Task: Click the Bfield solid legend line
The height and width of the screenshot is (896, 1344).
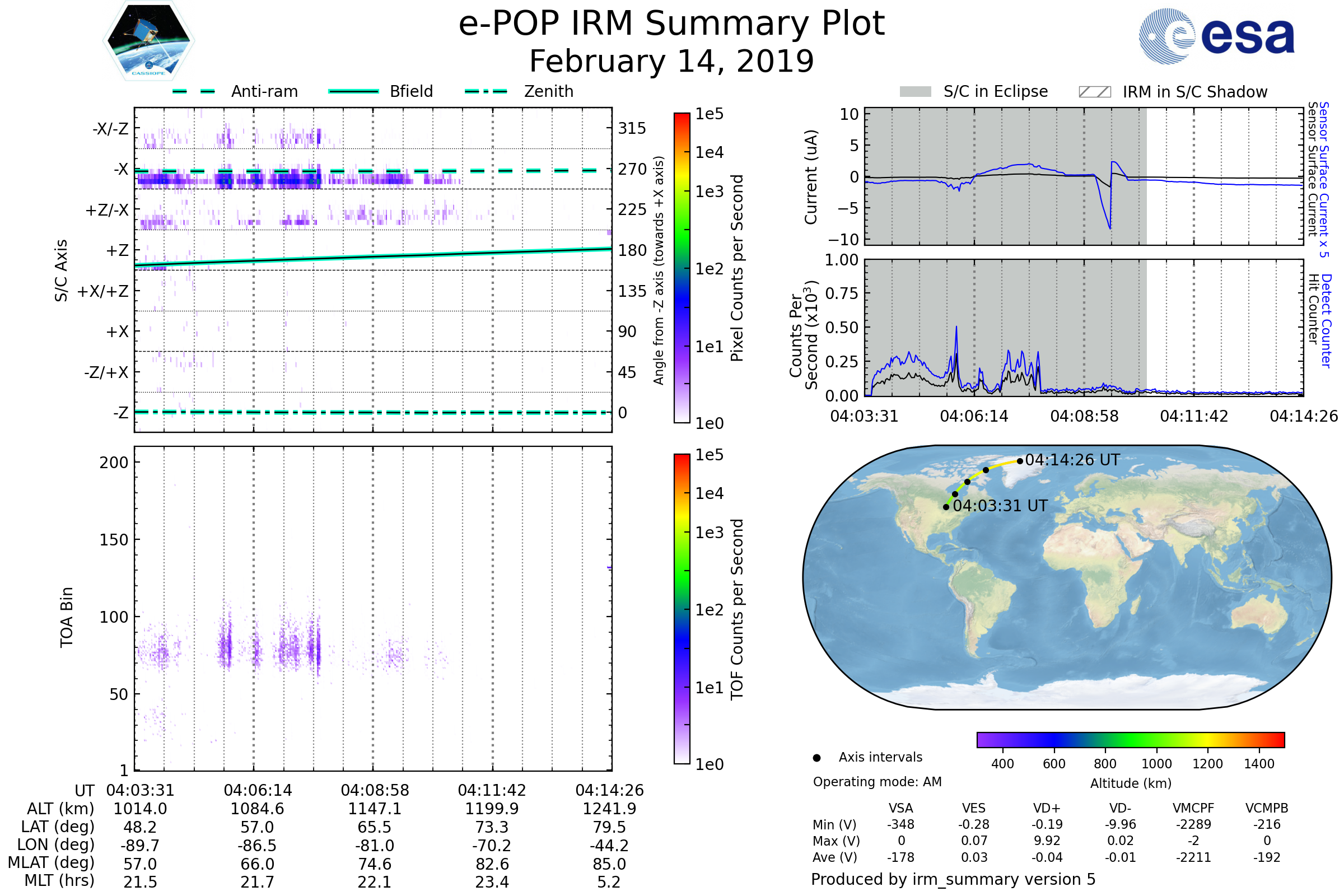Action: 353,91
